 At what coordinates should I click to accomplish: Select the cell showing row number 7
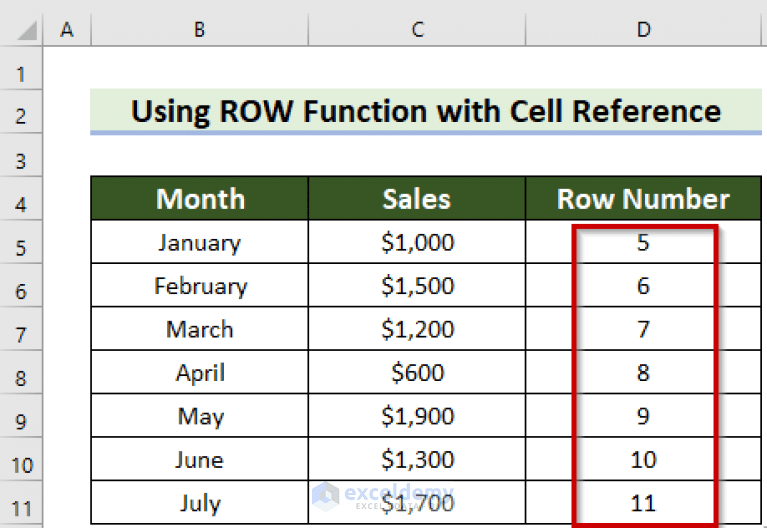[644, 328]
